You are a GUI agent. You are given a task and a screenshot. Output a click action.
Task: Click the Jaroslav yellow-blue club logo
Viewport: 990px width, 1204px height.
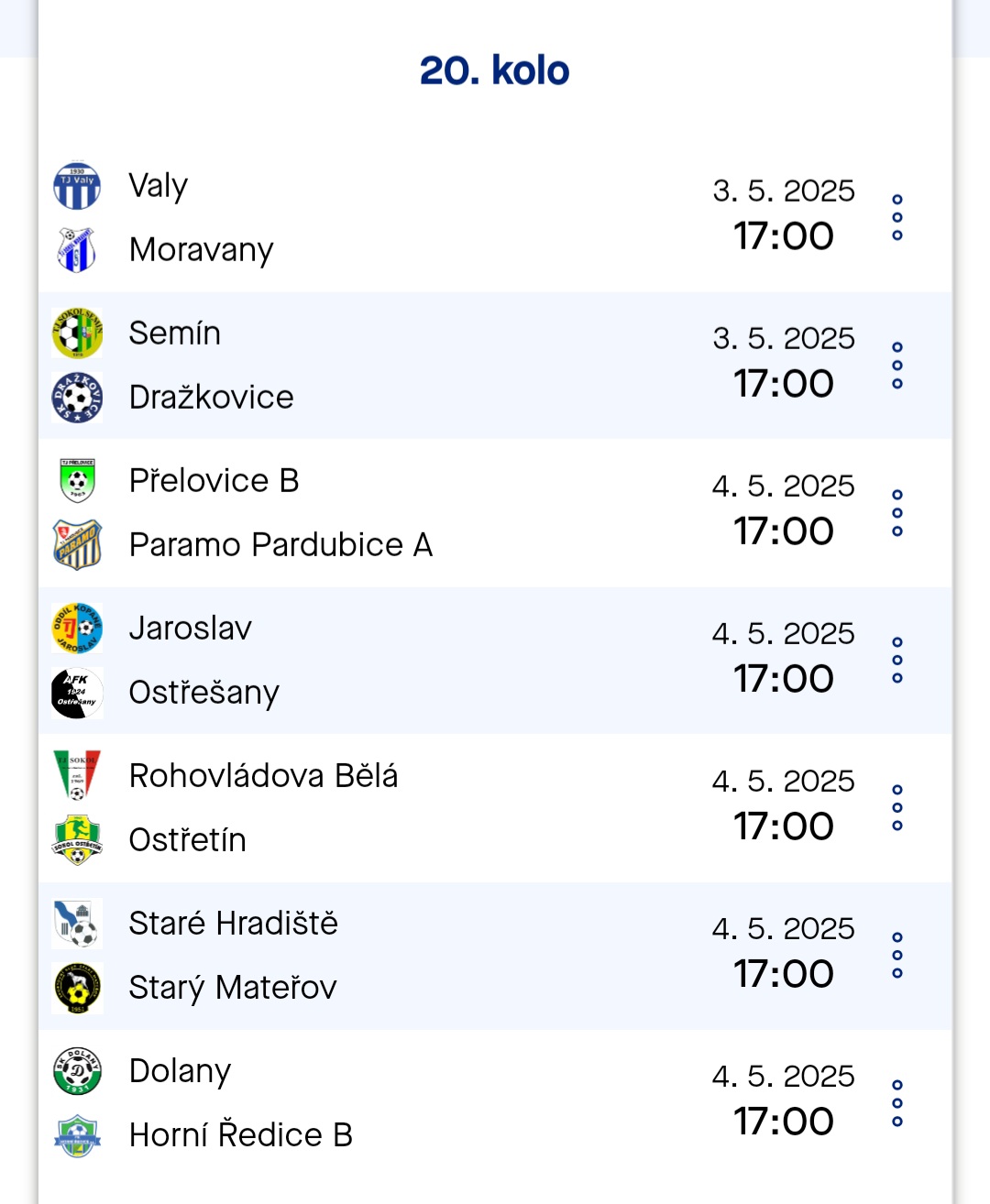[x=77, y=629]
